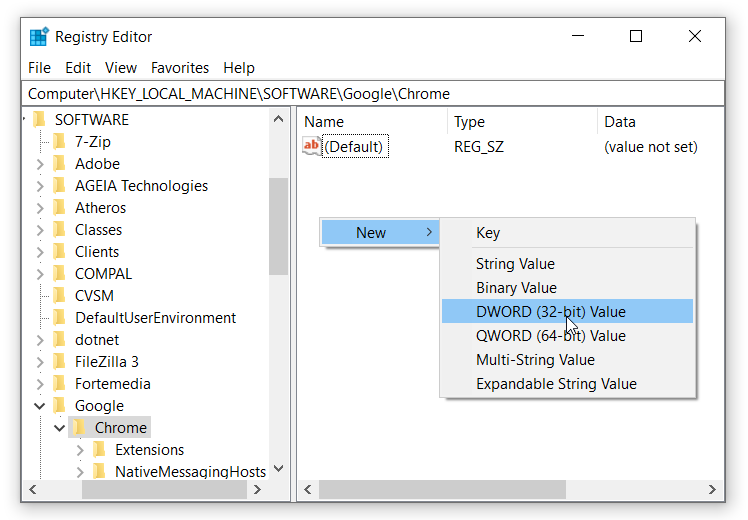This screenshot has height=520, width=748.
Task: Click the FileZilla 3 folder icon
Action: (60, 361)
